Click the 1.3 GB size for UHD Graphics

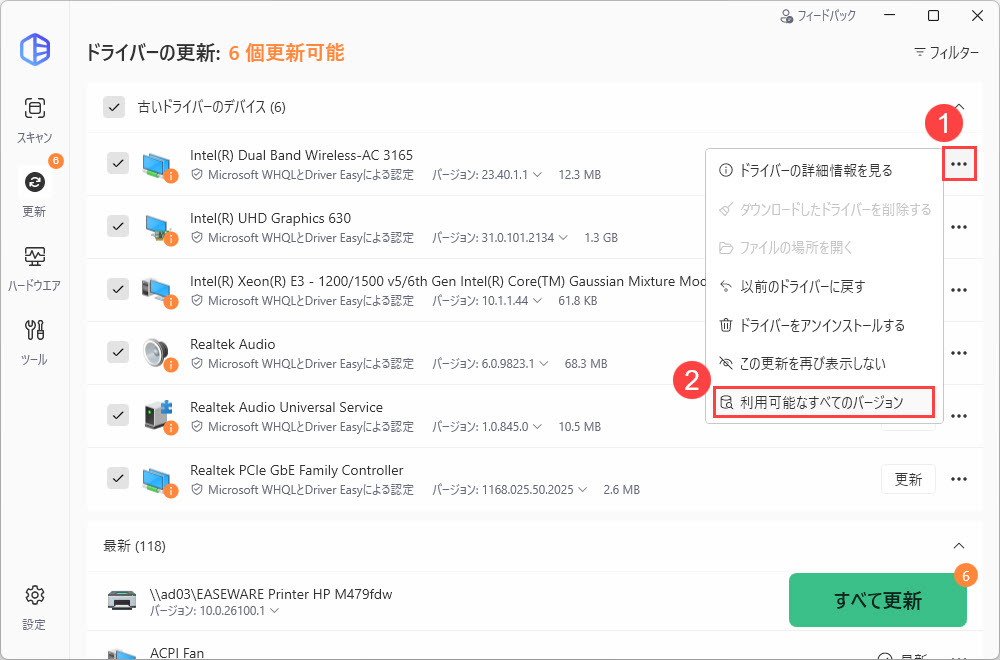[x=601, y=238]
